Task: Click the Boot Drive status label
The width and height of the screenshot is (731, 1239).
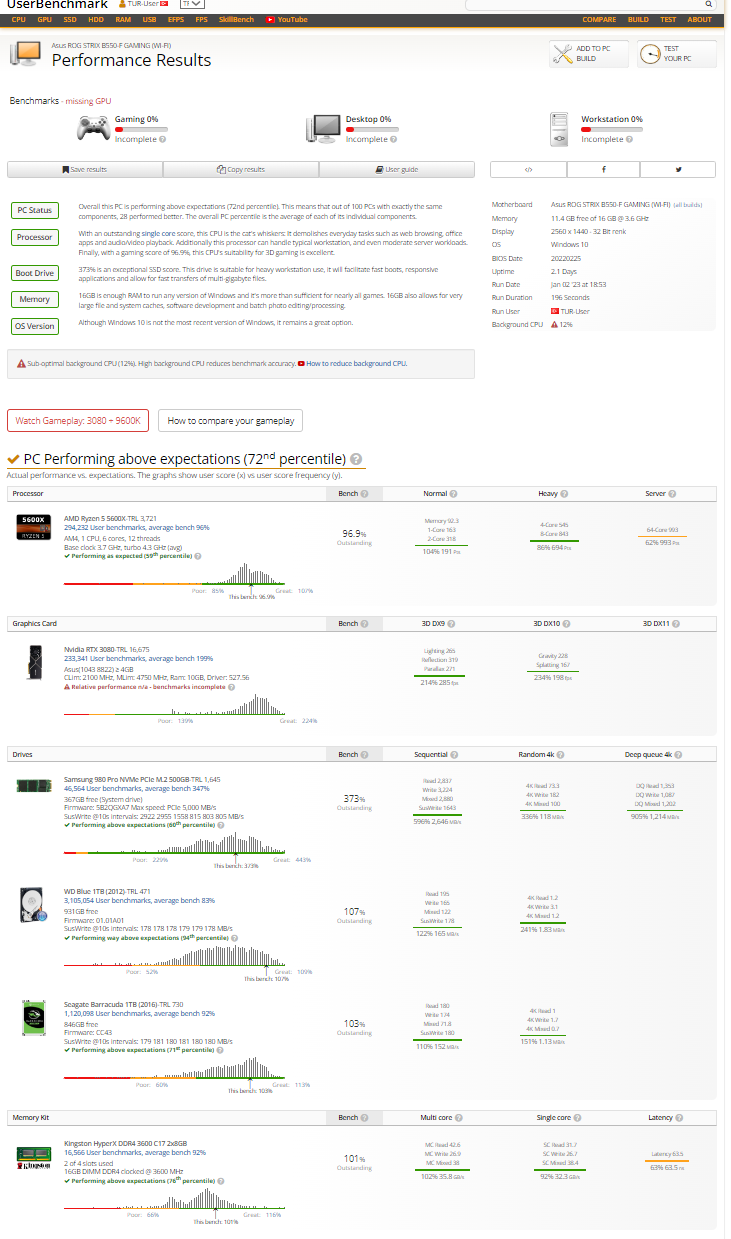Action: coord(34,273)
